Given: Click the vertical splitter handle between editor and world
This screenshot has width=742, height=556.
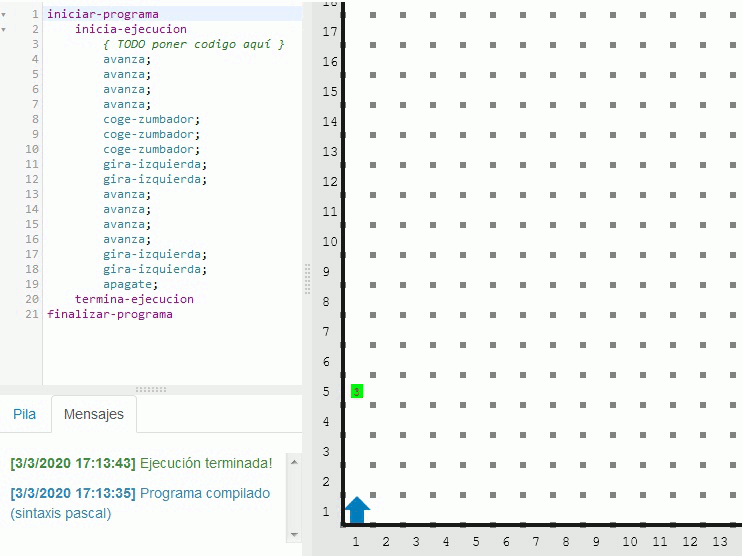Looking at the screenshot, I should [x=307, y=279].
